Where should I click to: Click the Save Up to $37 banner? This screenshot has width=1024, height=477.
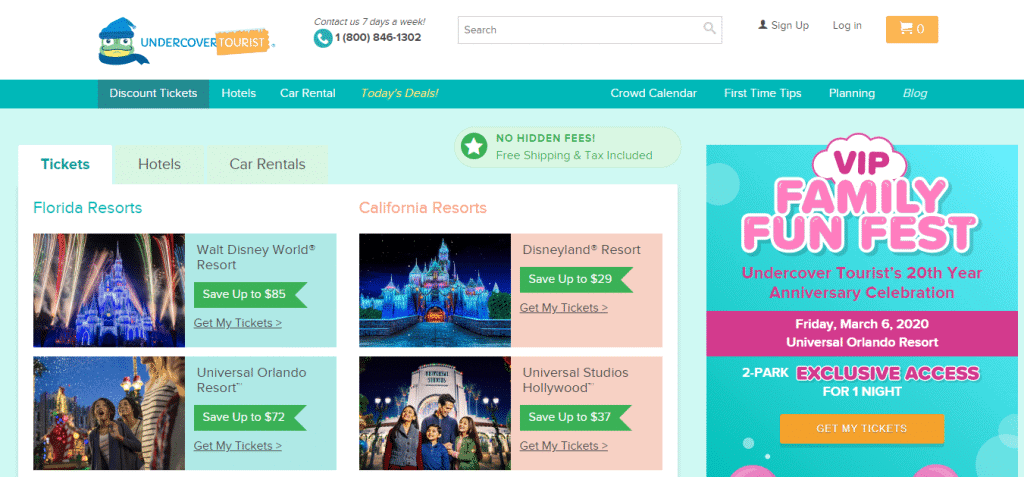coord(576,418)
